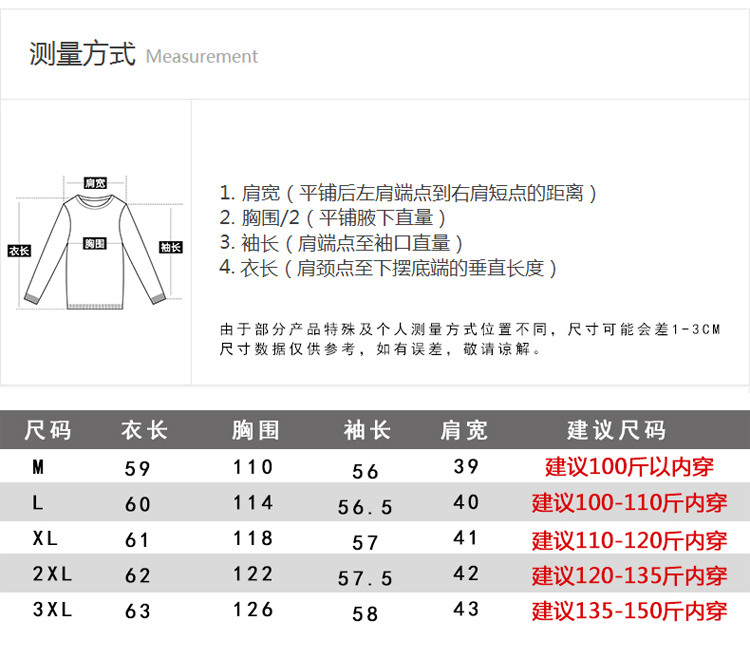Viewport: 750px width, 658px height.
Task: Click the 建议尺码 column header
Action: coord(616,431)
